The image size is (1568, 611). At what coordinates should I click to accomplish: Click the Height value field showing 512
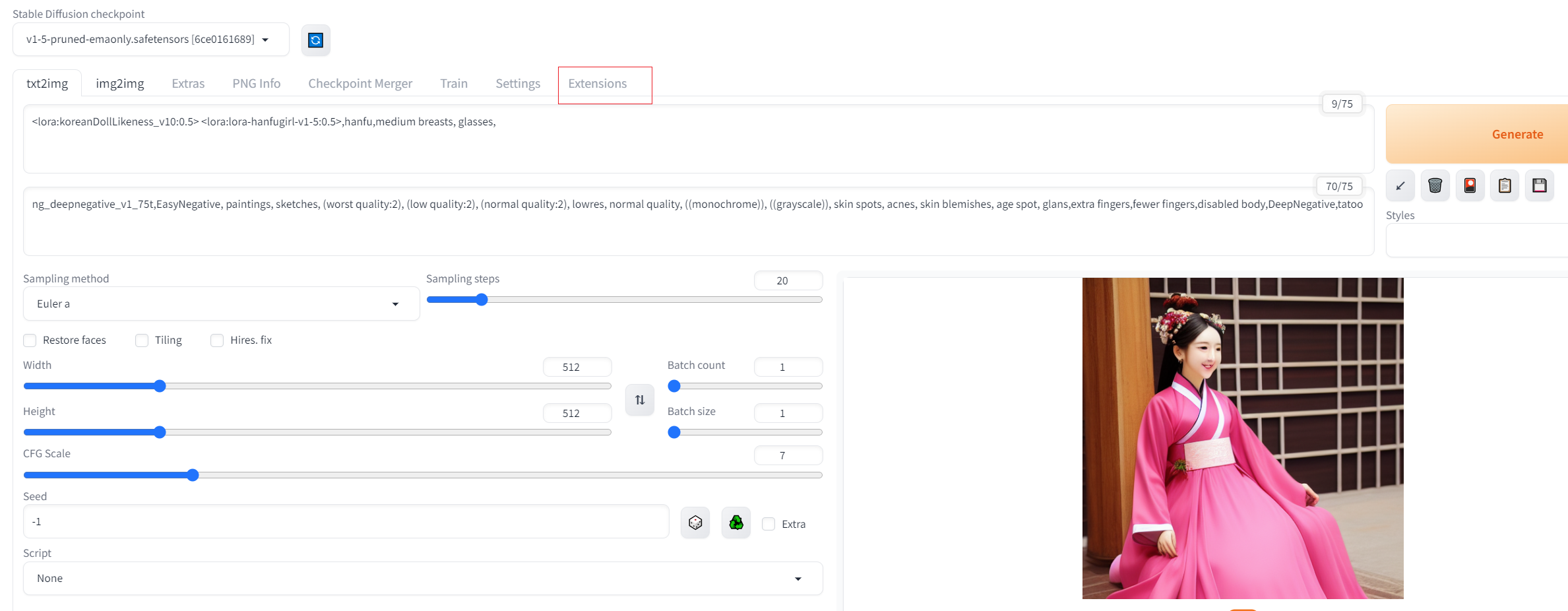[x=577, y=413]
